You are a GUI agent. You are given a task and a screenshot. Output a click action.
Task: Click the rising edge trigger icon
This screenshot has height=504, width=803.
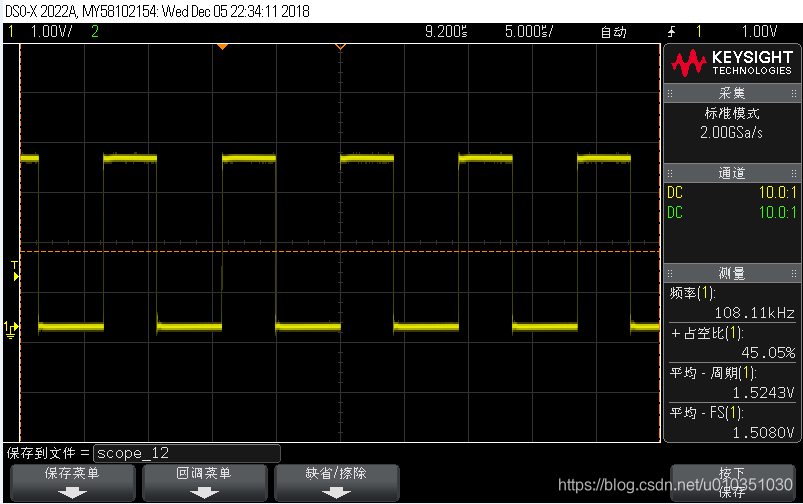(x=672, y=32)
